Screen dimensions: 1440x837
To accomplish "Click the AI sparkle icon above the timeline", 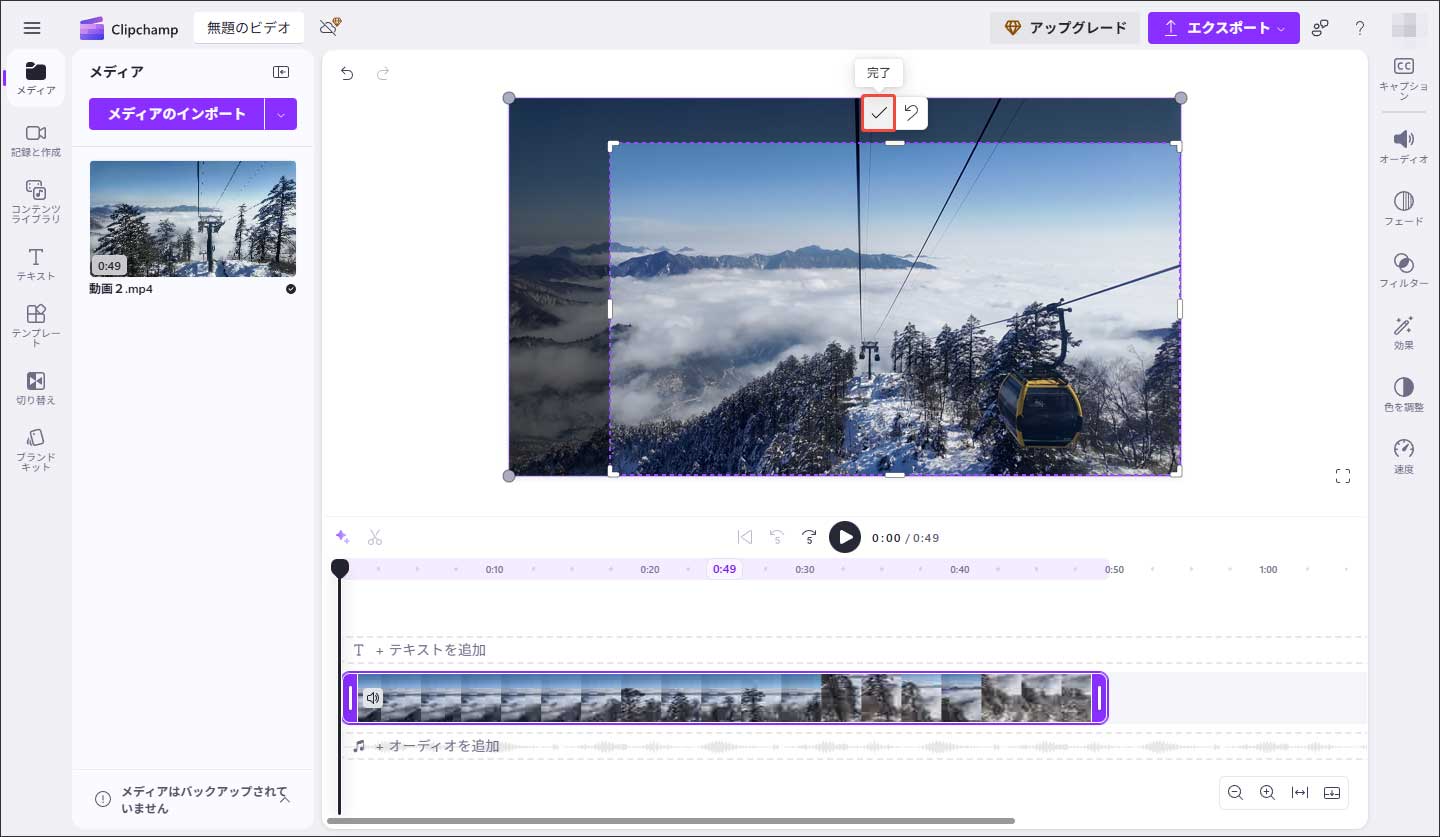I will pyautogui.click(x=343, y=537).
